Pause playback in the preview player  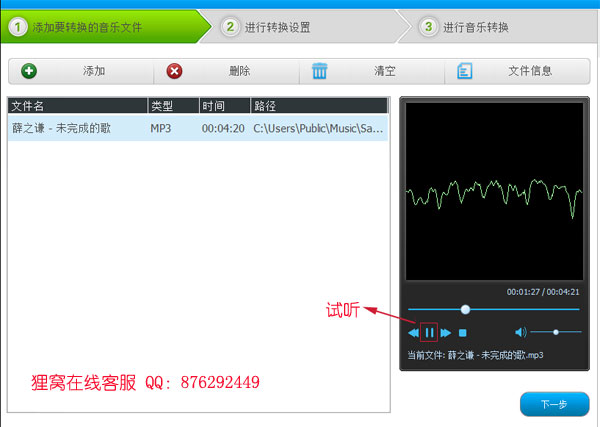pos(429,332)
